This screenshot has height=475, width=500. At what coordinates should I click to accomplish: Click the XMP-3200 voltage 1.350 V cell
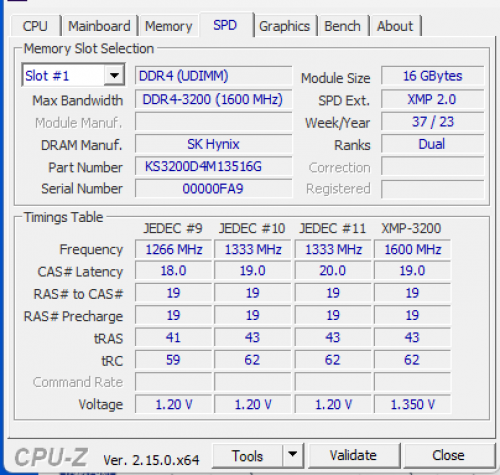413,404
